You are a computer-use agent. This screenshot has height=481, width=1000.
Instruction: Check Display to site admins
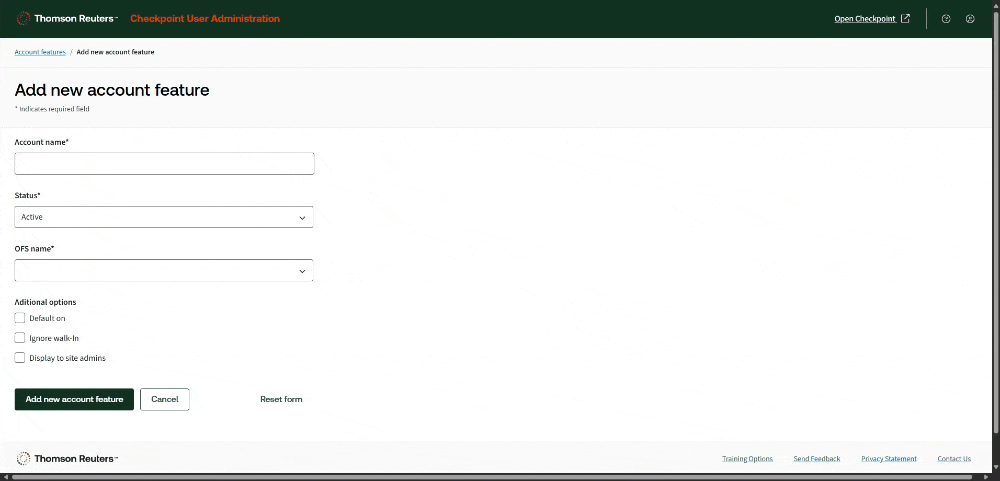tap(20, 358)
